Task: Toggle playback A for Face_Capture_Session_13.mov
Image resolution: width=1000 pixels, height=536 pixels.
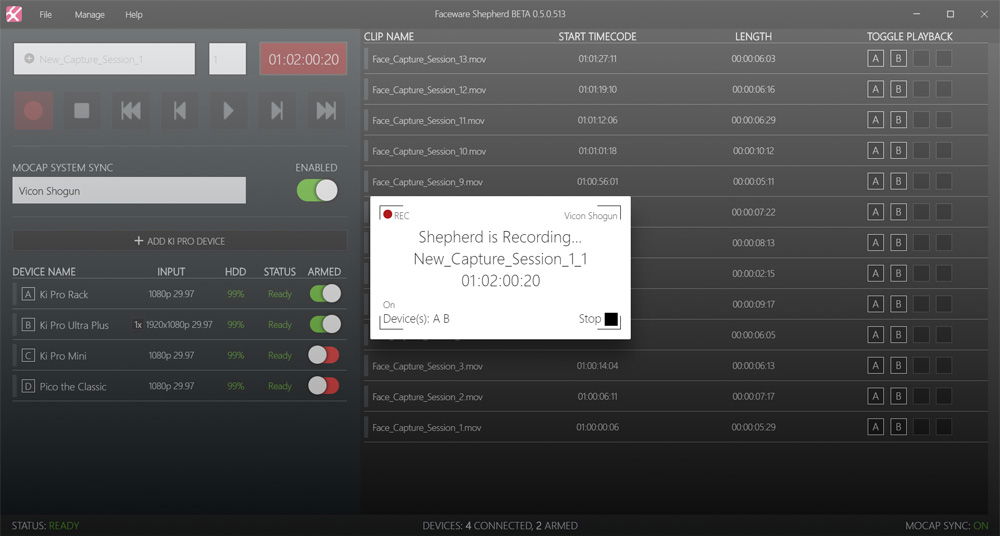Action: click(875, 59)
